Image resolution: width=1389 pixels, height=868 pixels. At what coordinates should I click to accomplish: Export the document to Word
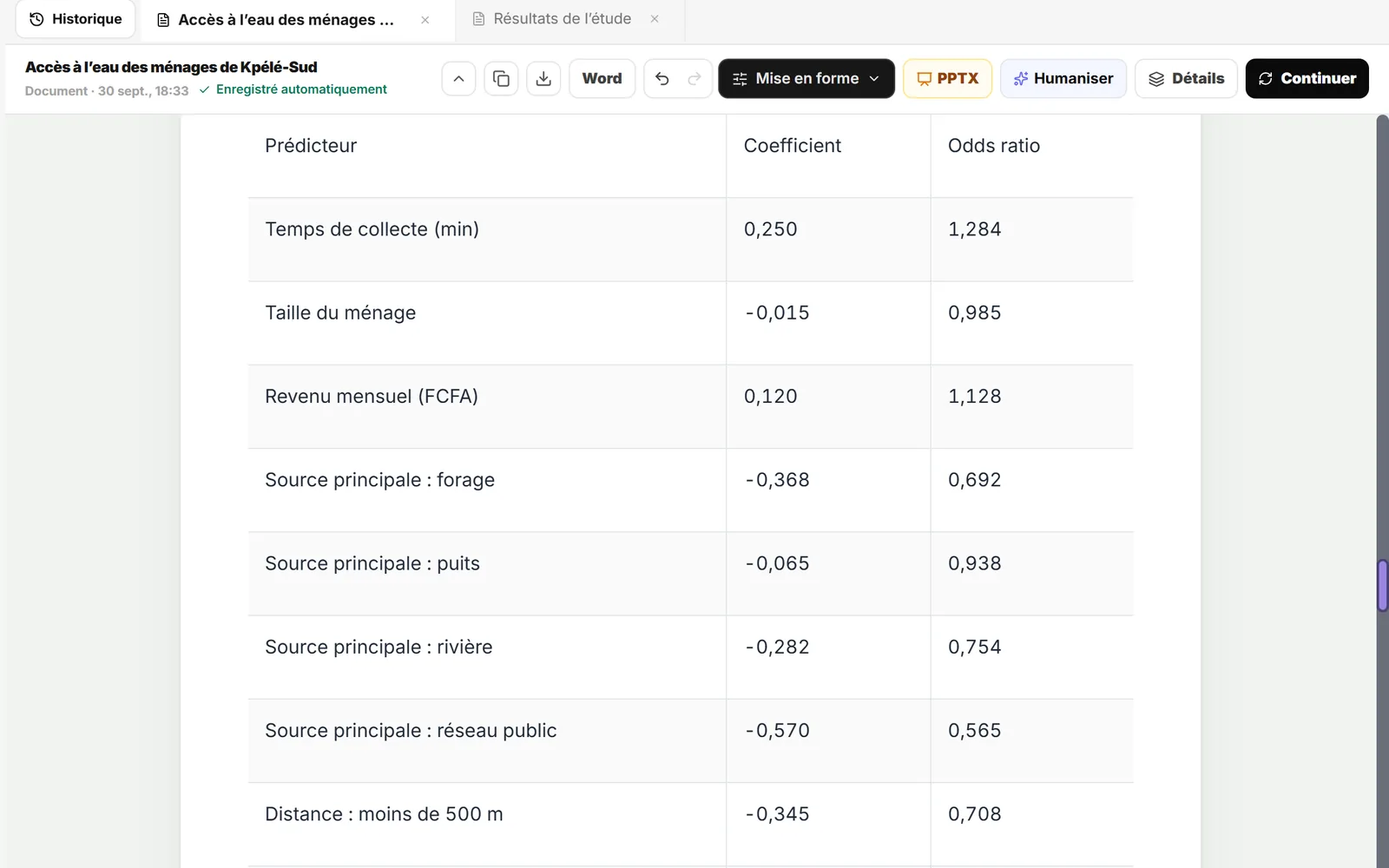point(602,79)
